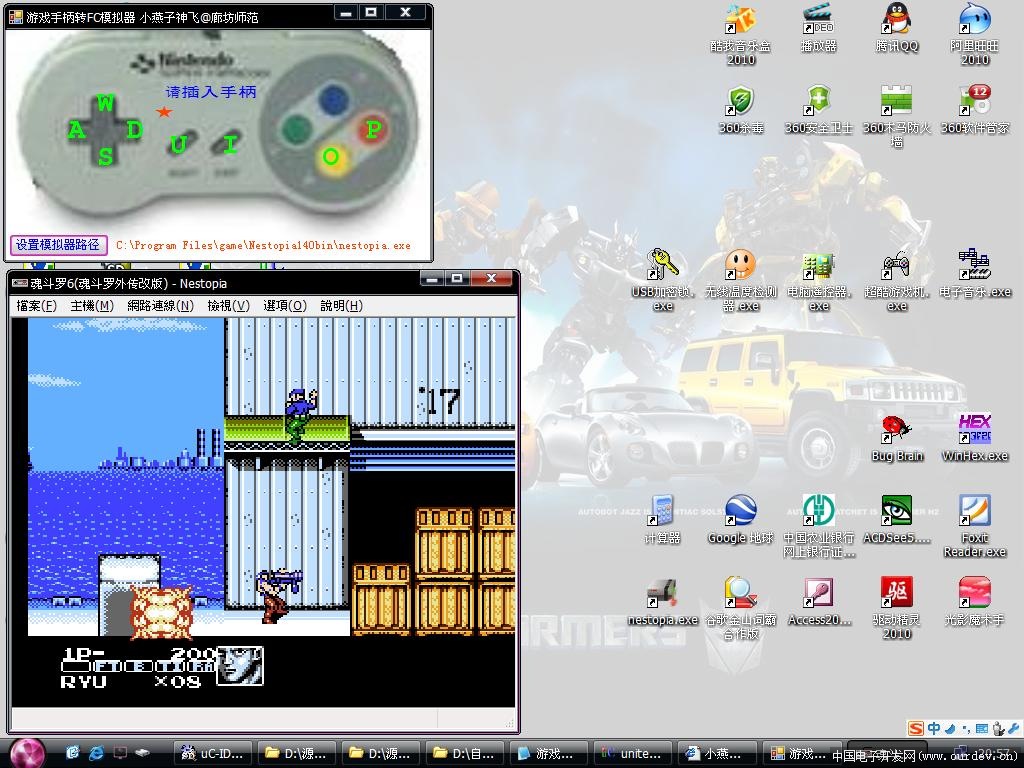Screen dimensions: 1024x768
Task: Click the W up key on the d-pad
Action: [105, 103]
